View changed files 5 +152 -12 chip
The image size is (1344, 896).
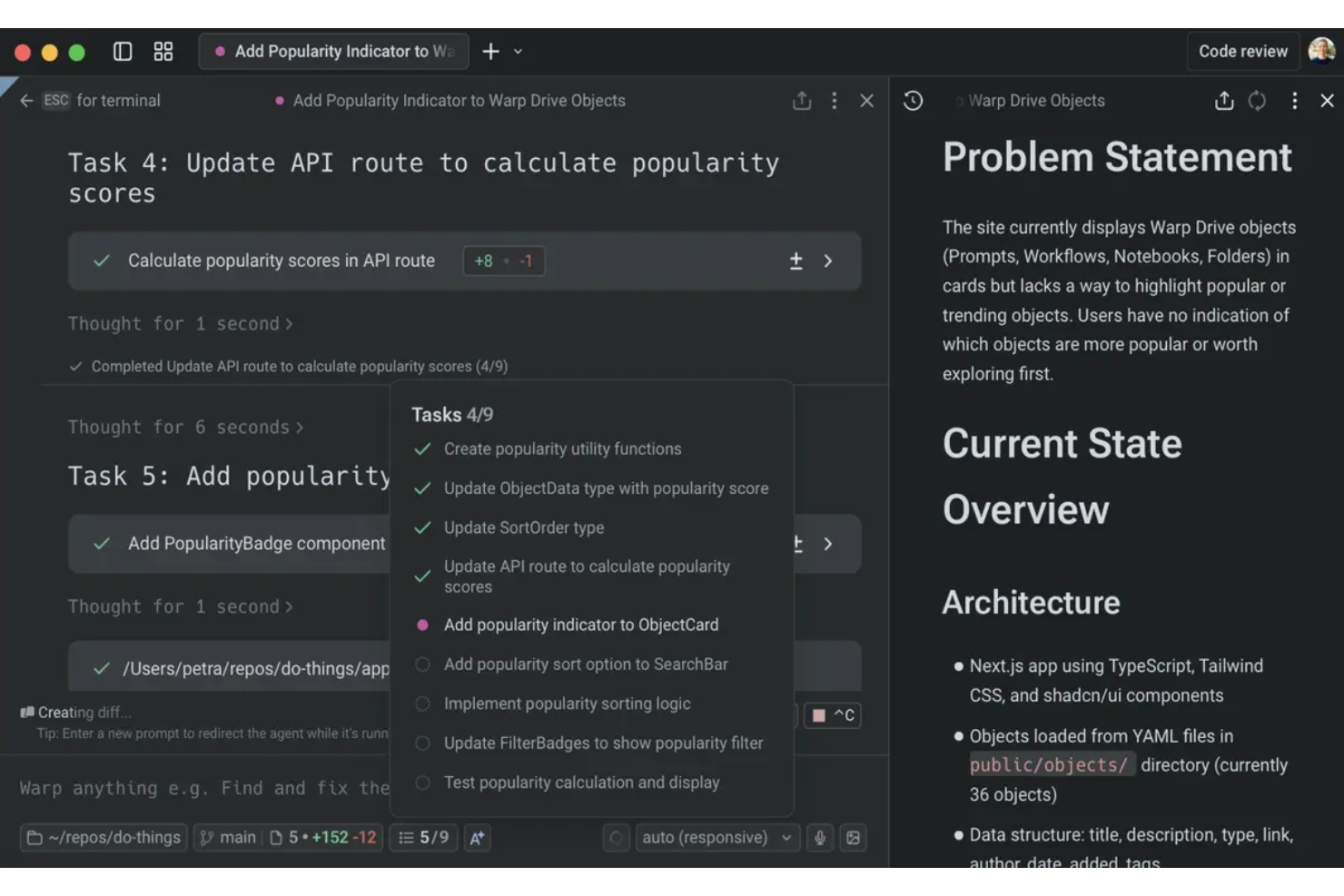click(324, 838)
